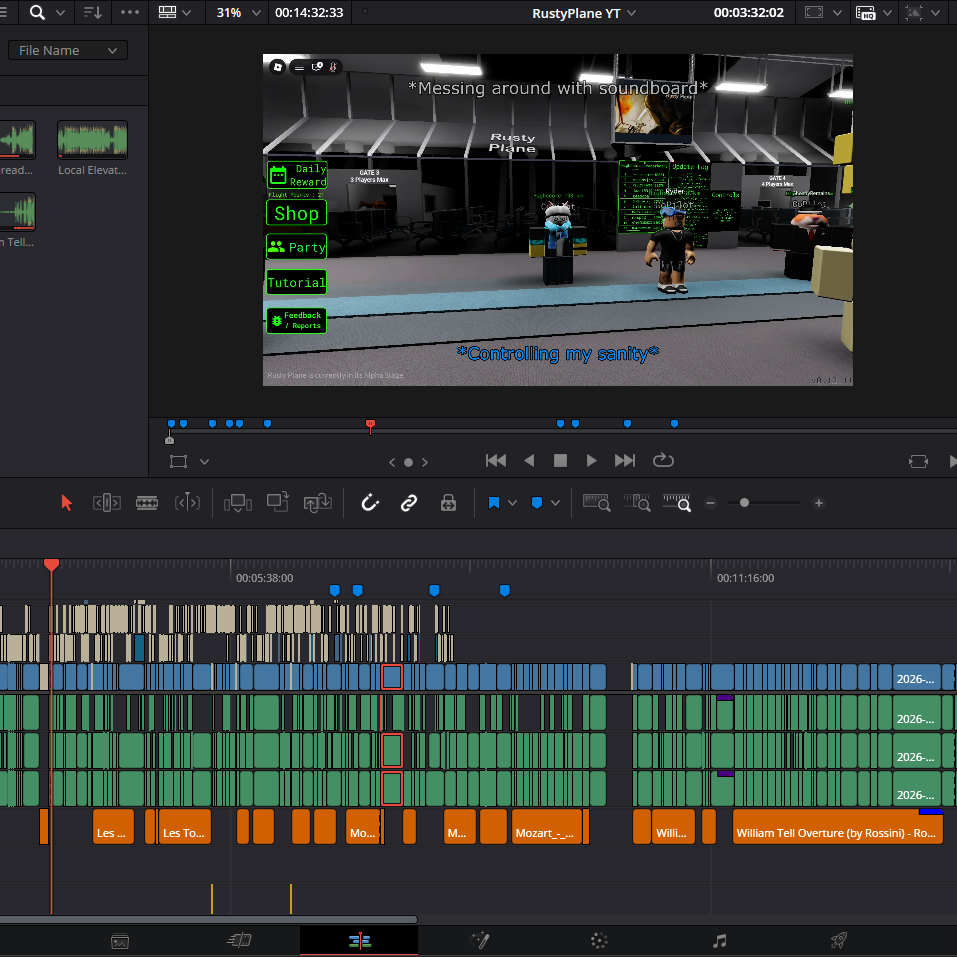Click the Replace Clip toolbar icon
This screenshot has width=957, height=957.
click(x=317, y=503)
